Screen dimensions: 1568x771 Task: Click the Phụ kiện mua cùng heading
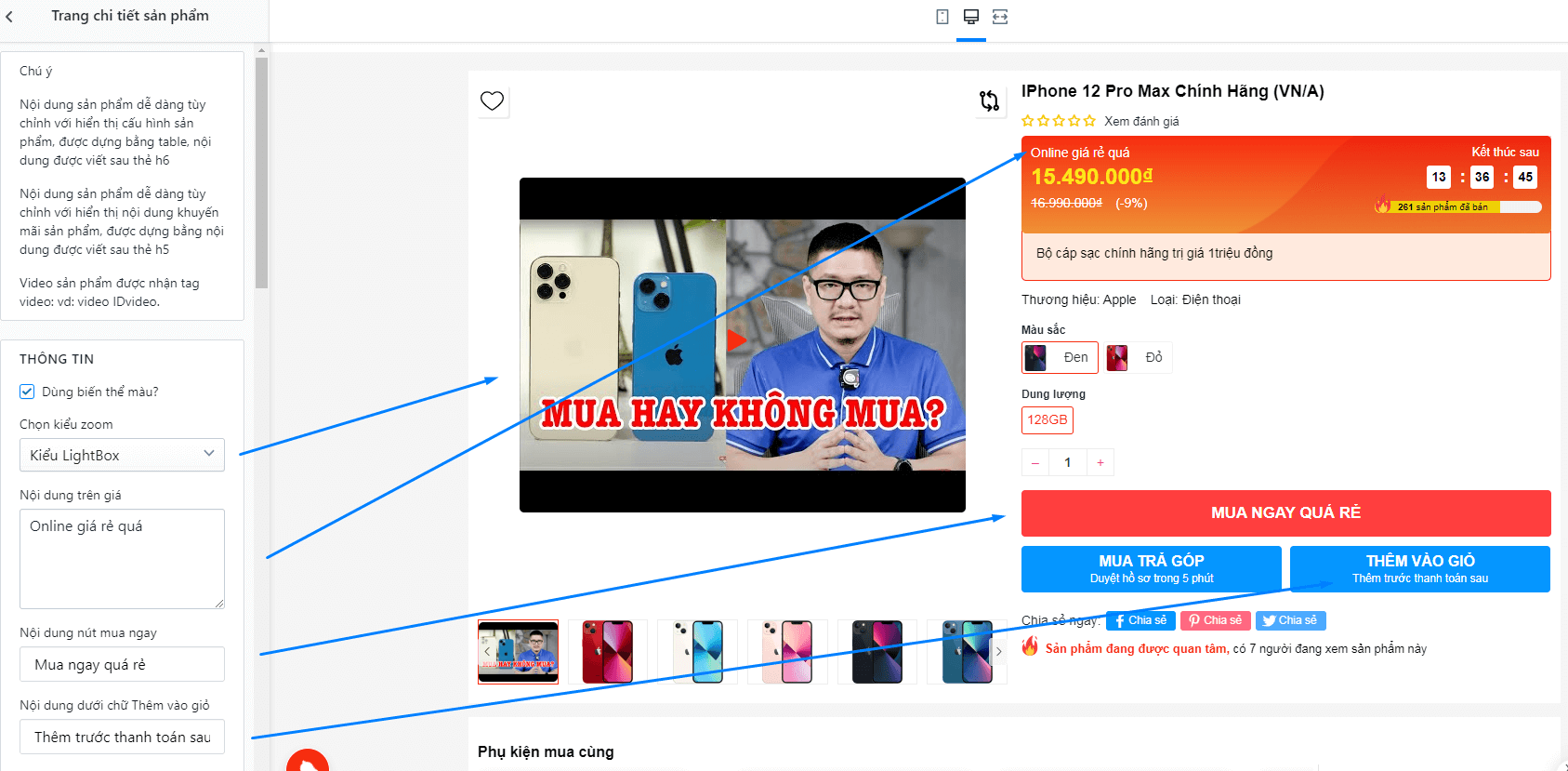click(546, 751)
